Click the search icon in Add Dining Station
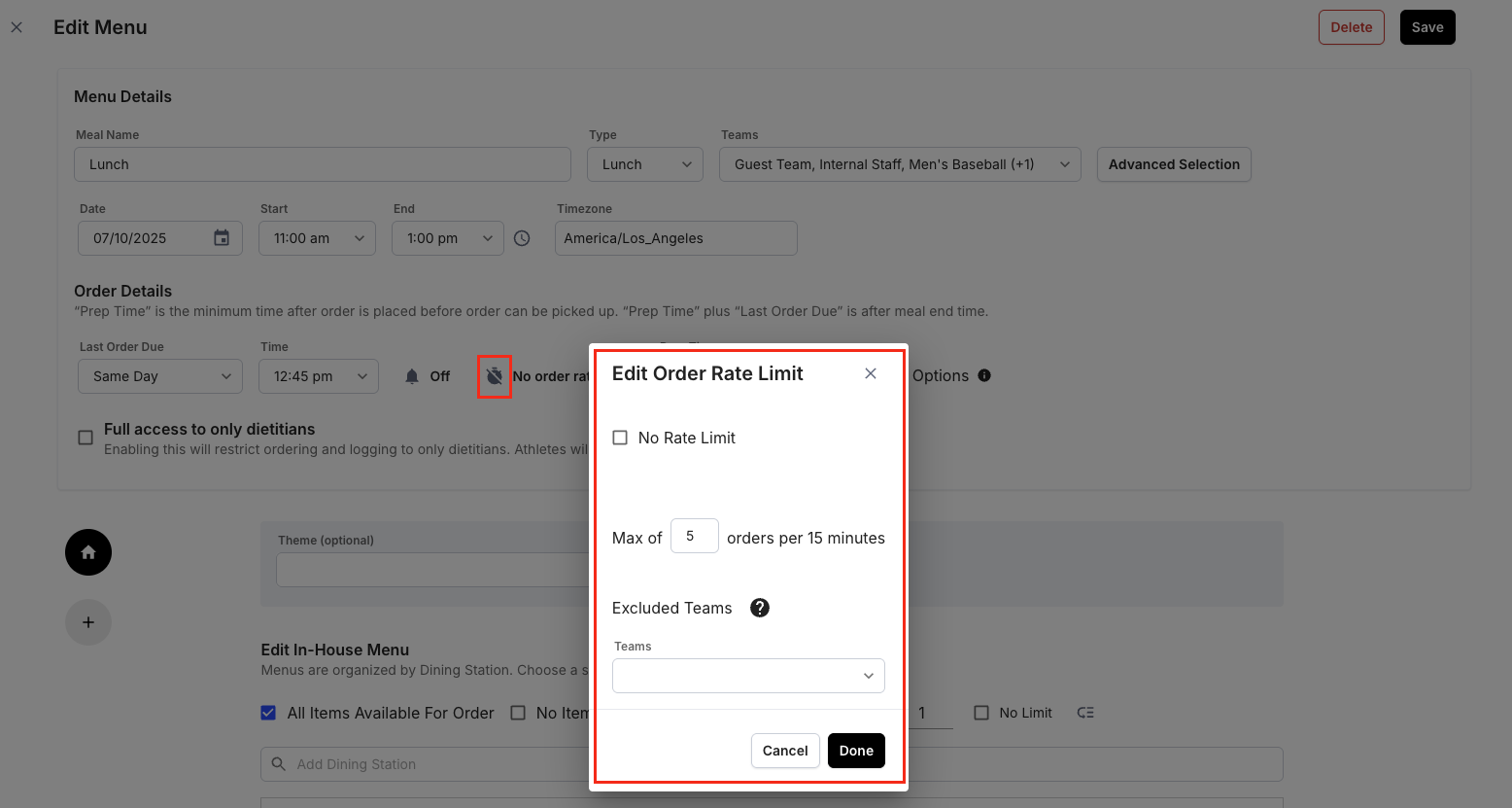The image size is (1512, 808). point(279,764)
